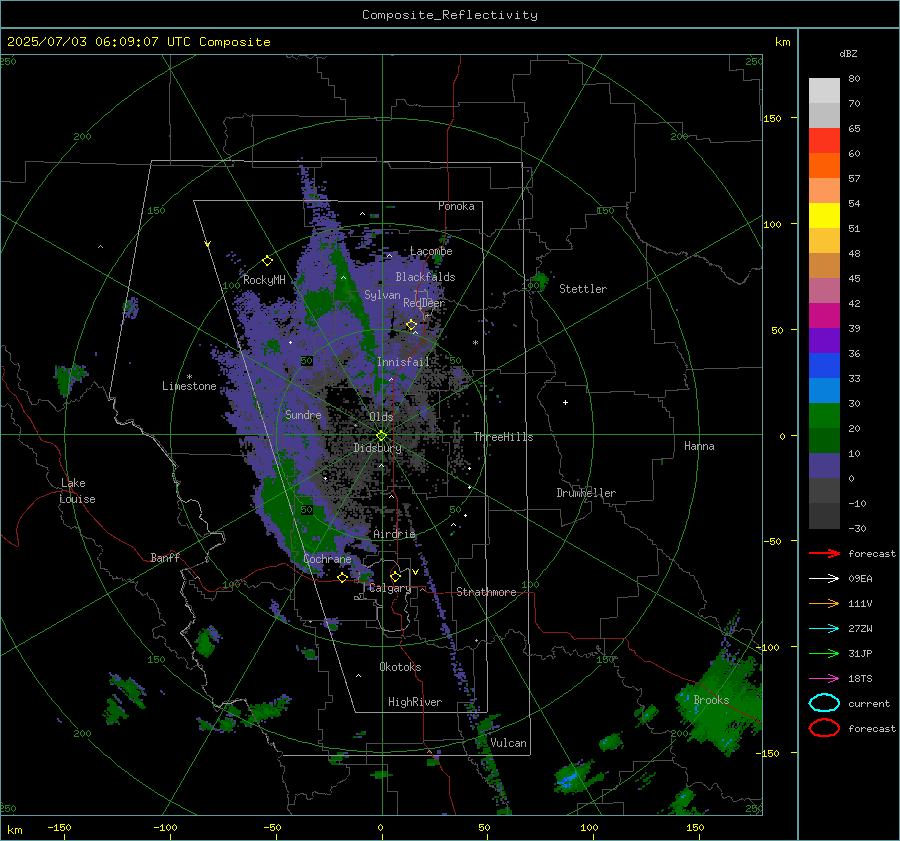
Task: Click the Limestone label
Action: click(x=189, y=386)
